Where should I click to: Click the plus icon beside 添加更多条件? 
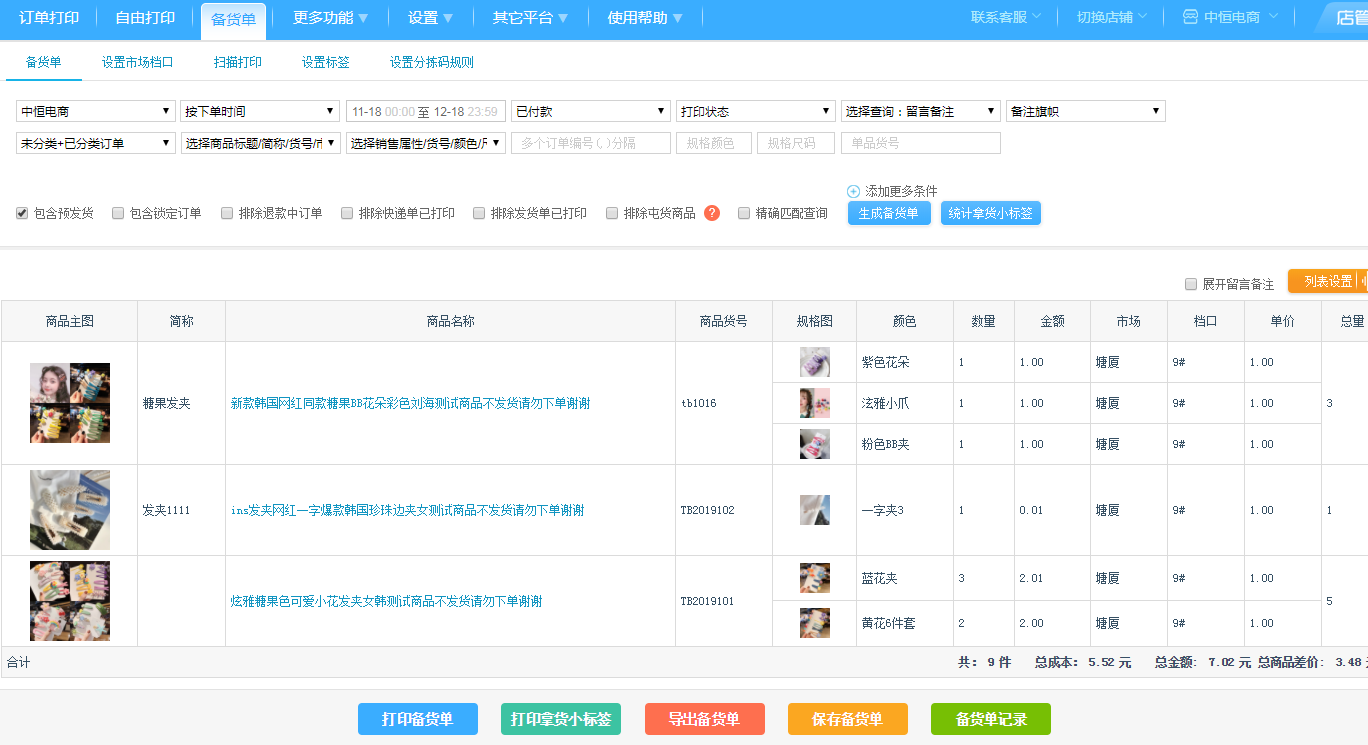(x=853, y=191)
